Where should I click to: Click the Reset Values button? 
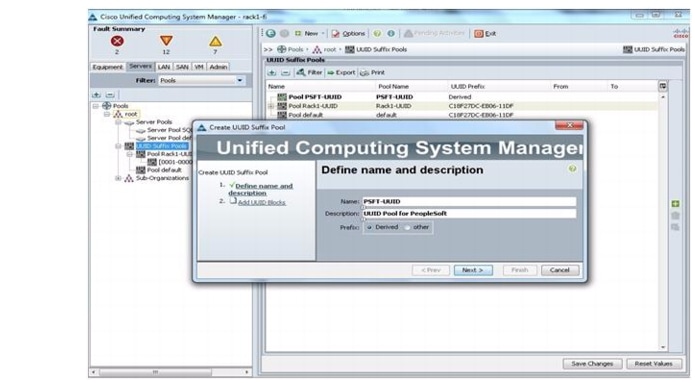[x=654, y=363]
